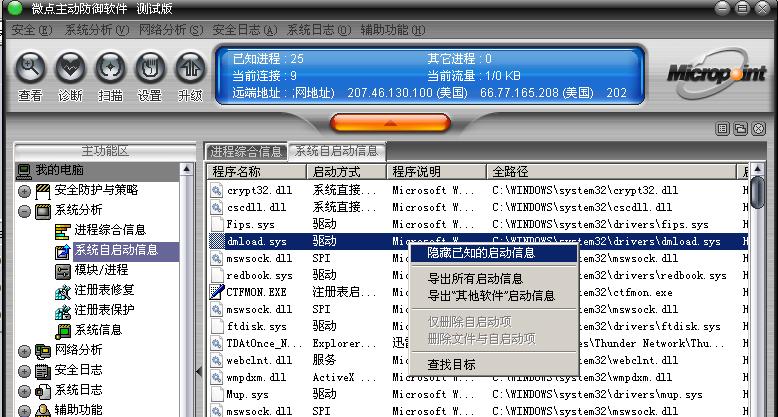Choose 导出所有启动信息 from the context menu

[x=494, y=279]
